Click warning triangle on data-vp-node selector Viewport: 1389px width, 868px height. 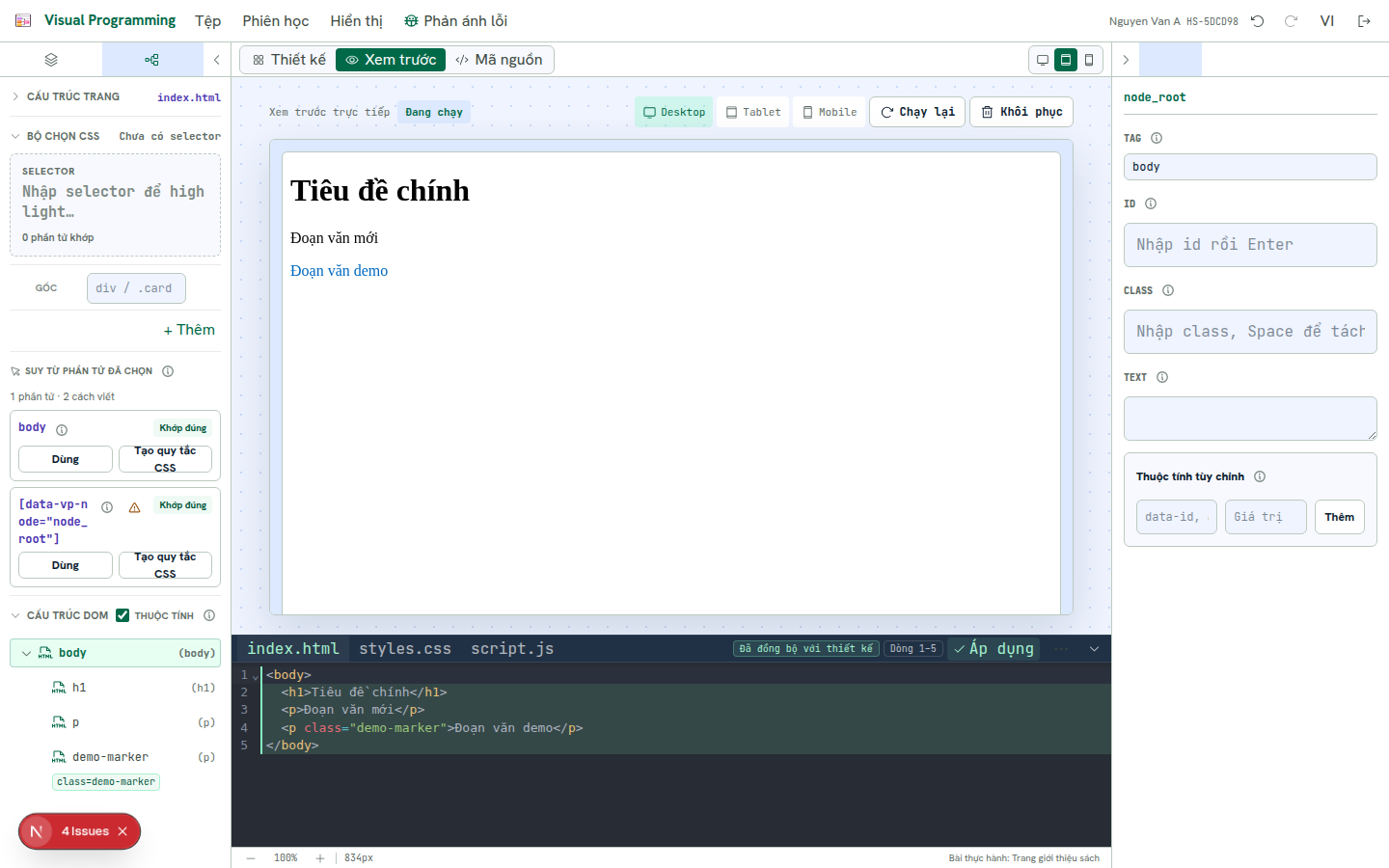pyautogui.click(x=135, y=507)
